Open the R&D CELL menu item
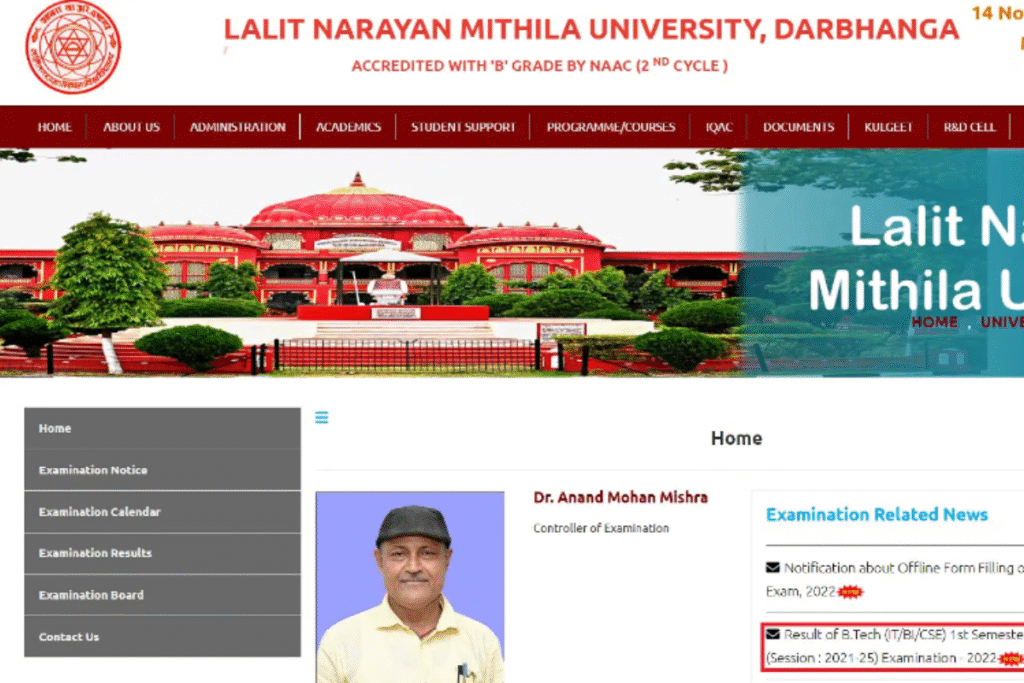This screenshot has height=683, width=1024. [x=969, y=127]
